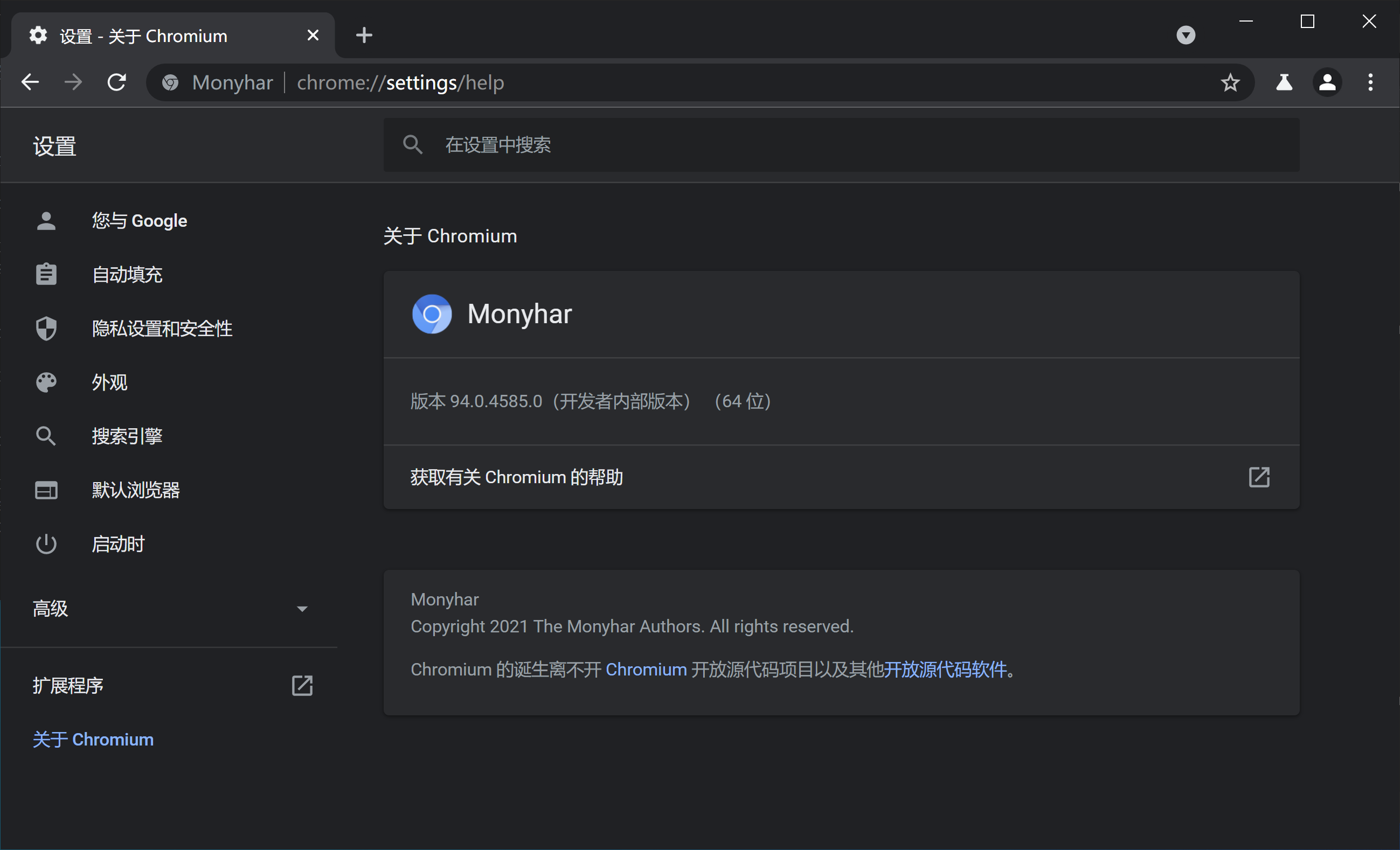The image size is (1400, 850).
Task: Open 隐私设置和安全性 via the shield icon
Action: click(45, 328)
